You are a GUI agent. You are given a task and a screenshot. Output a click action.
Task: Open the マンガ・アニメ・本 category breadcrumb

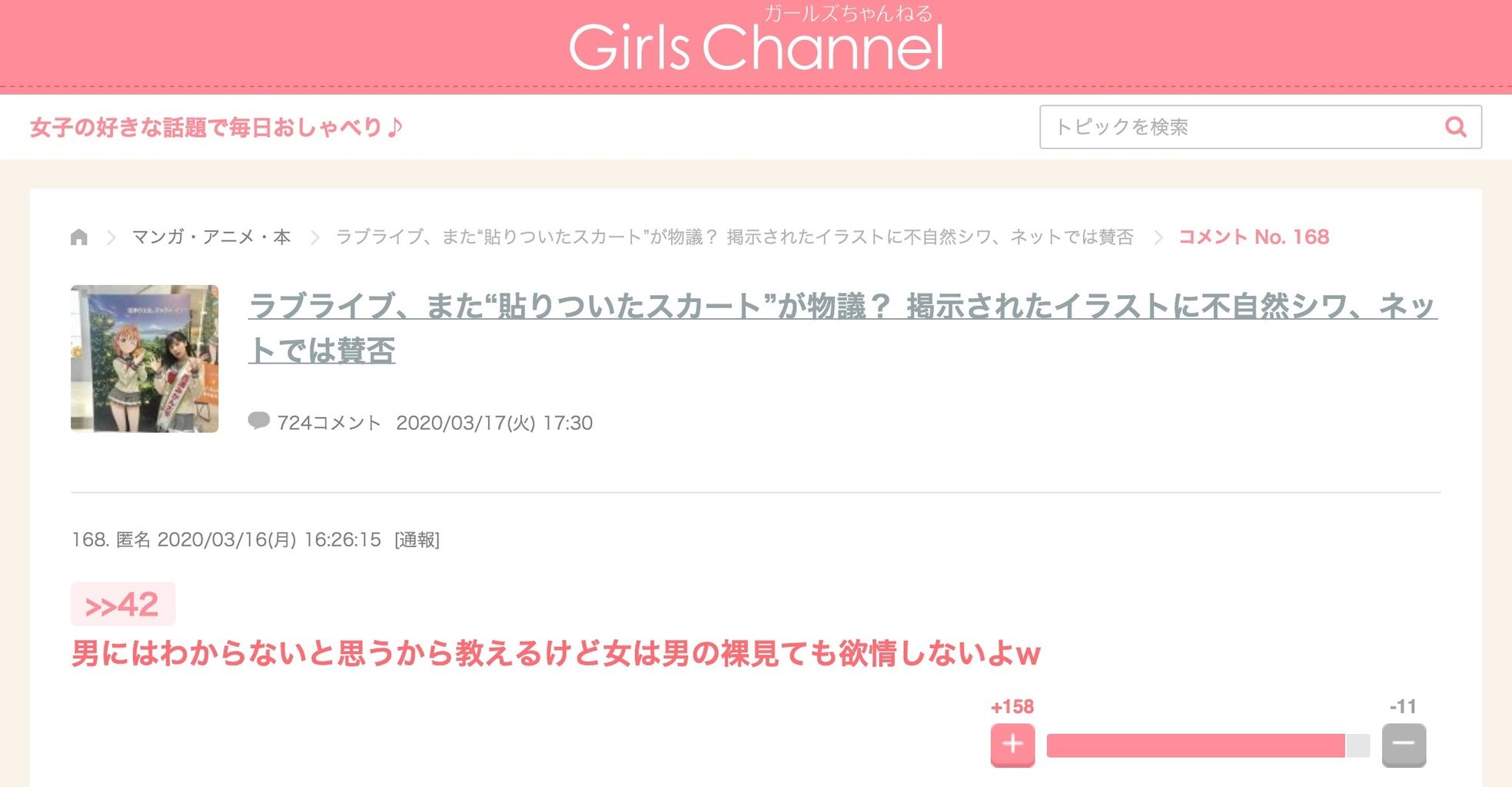[x=211, y=237]
